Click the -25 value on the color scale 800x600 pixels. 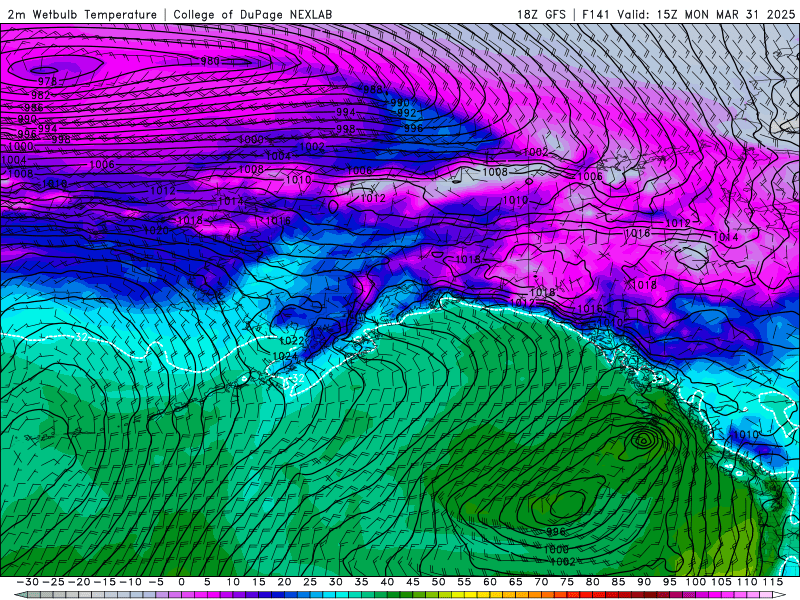pyautogui.click(x=53, y=582)
